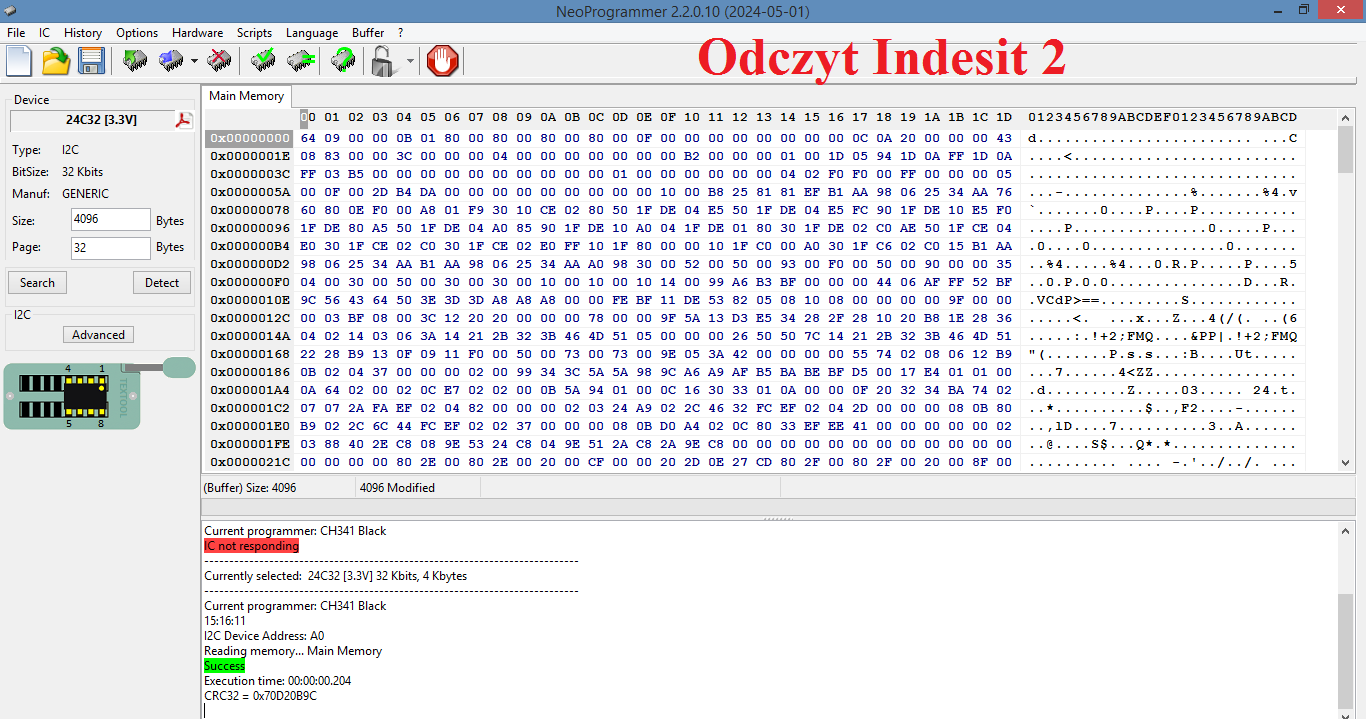Screen dimensions: 1366x719
Task: Select address row 0x00000186
Action: click(250, 372)
